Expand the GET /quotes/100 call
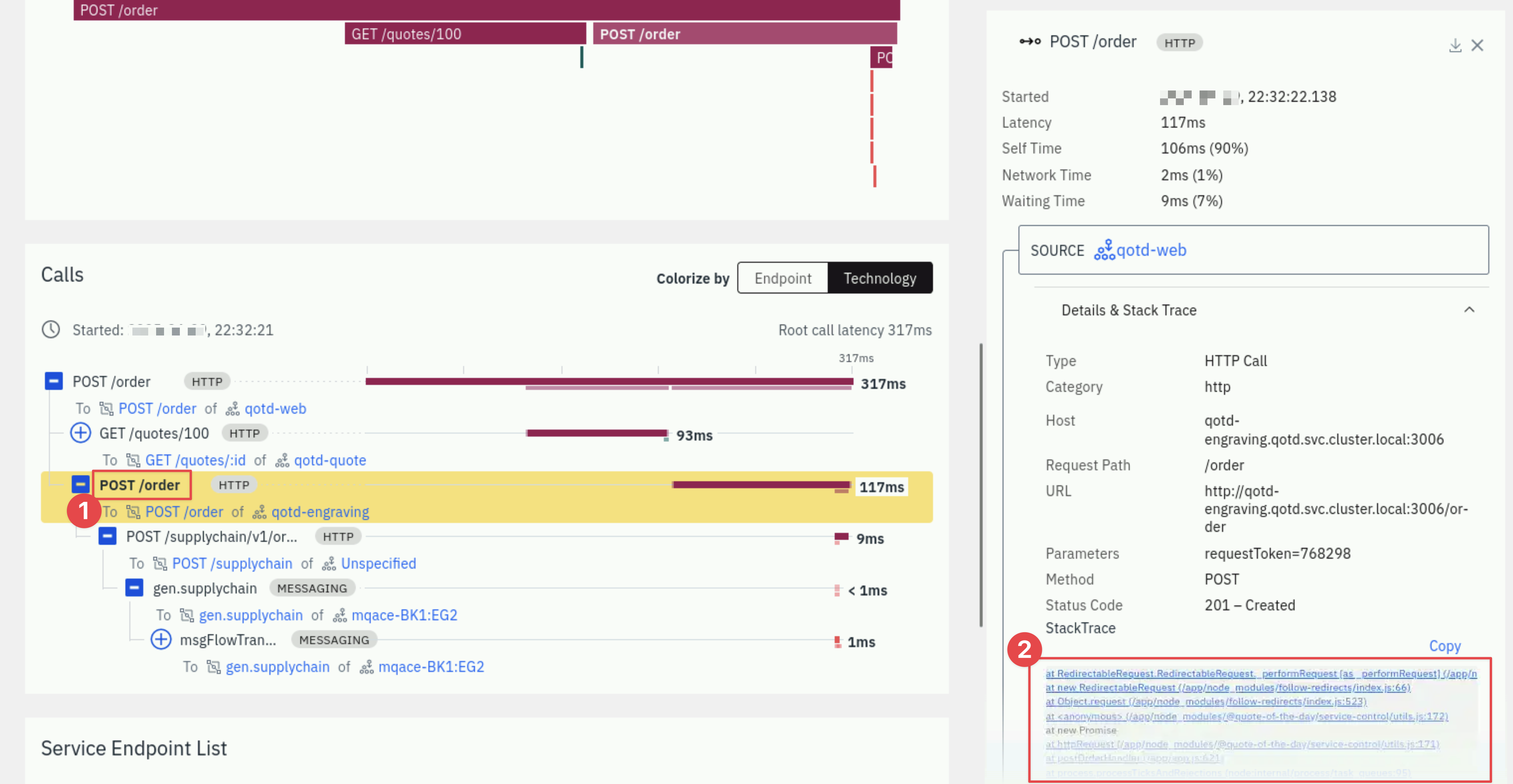The width and height of the screenshot is (1513, 784). (81, 433)
